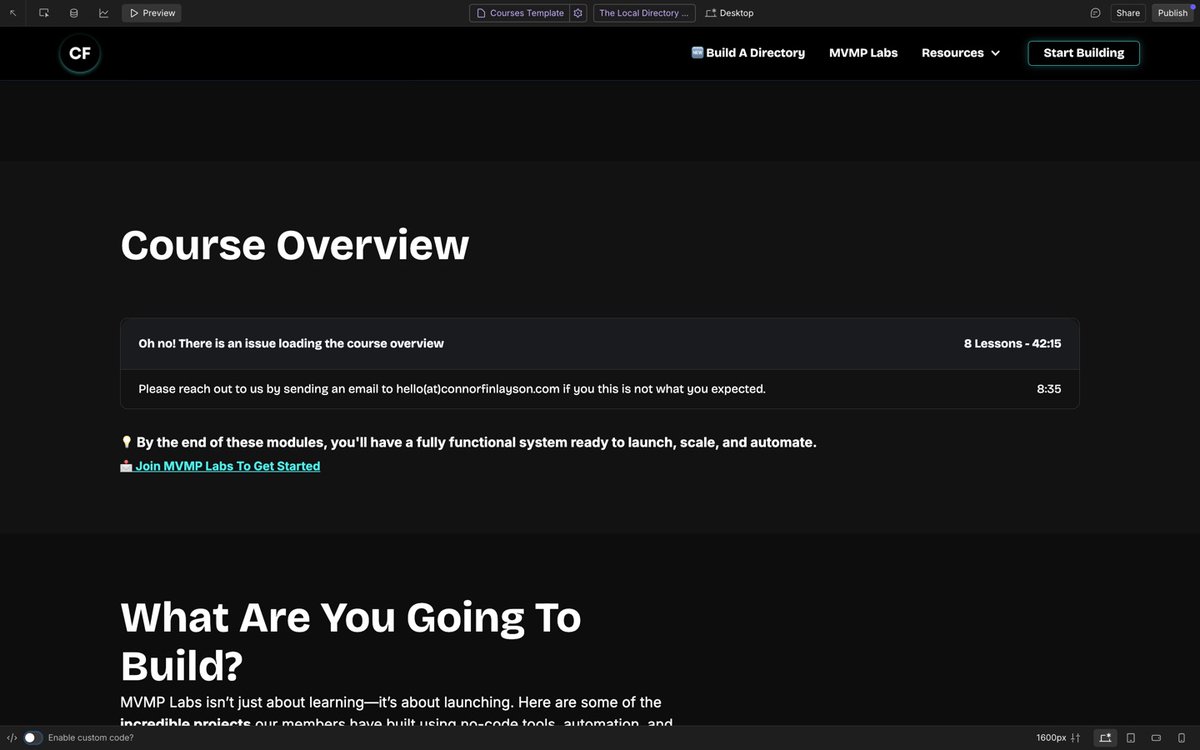The width and height of the screenshot is (1200, 750).
Task: Switch to landscape mobile viewport icon
Action: tap(1156, 738)
